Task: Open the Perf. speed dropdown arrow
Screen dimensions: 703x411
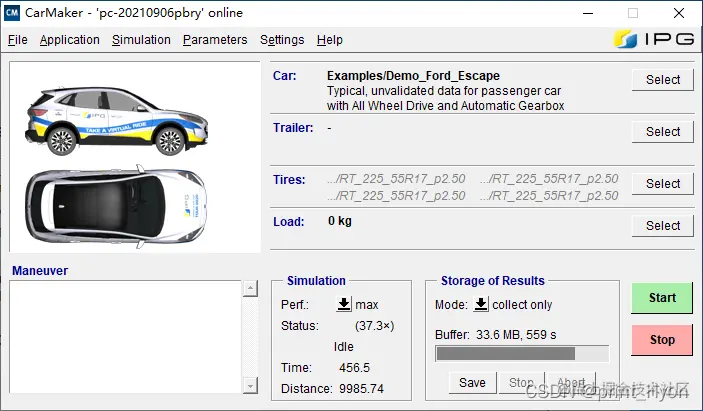Action: coord(344,304)
